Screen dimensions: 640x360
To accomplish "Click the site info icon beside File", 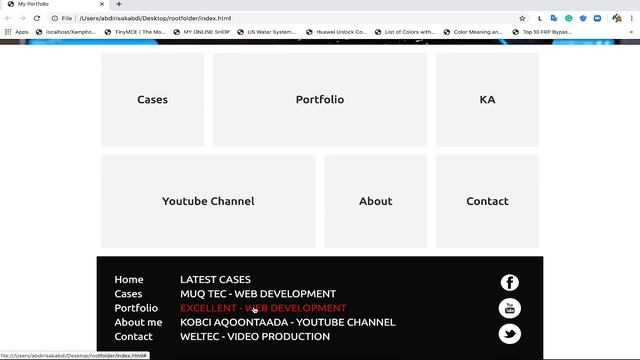I will [54, 18].
